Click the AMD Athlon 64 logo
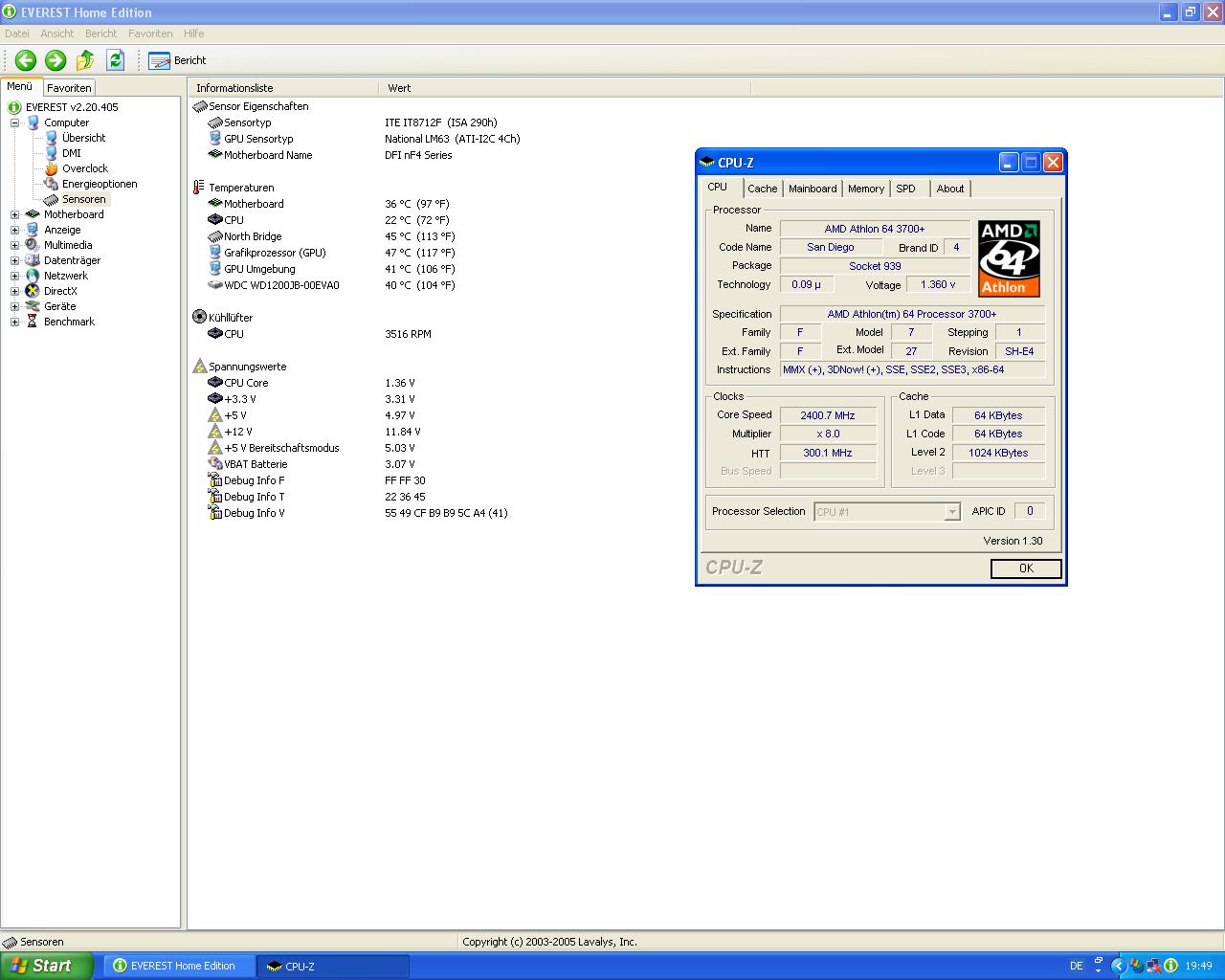Viewport: 1225px width, 980px height. click(1009, 258)
